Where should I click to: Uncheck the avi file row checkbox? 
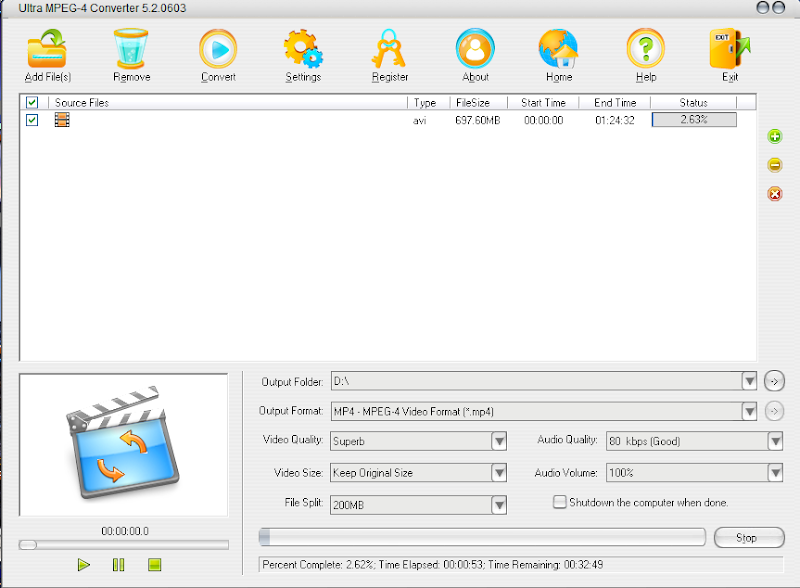click(x=32, y=120)
